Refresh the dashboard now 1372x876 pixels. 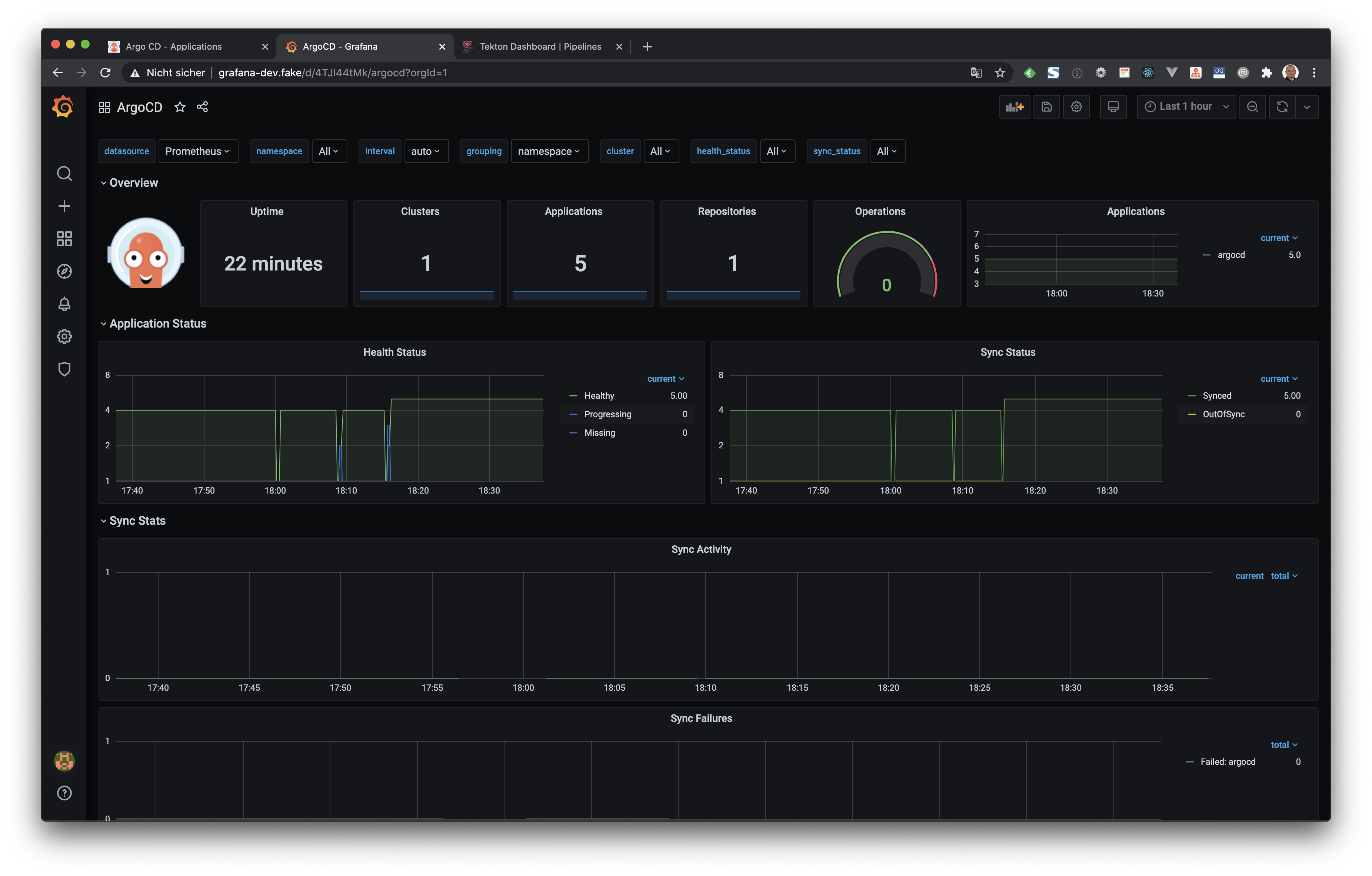coord(1282,107)
